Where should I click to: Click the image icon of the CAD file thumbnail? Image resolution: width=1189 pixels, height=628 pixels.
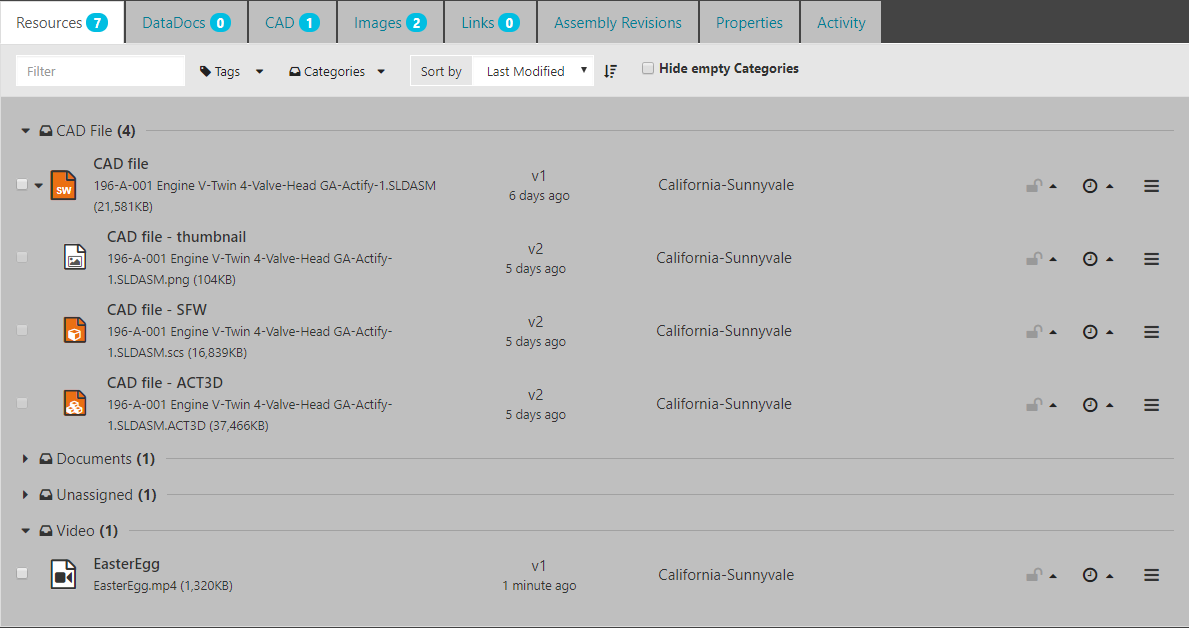(74, 258)
